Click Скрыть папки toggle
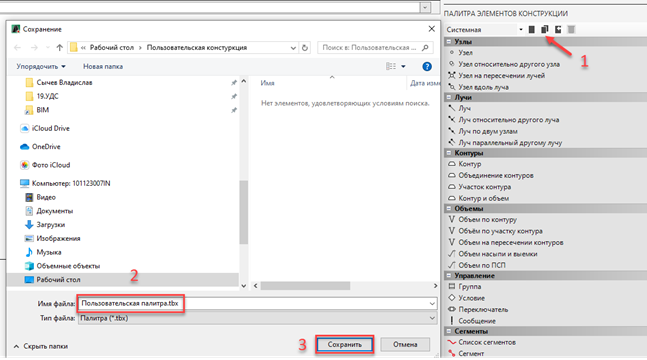This screenshot has height=360, width=647. pyautogui.click(x=41, y=346)
